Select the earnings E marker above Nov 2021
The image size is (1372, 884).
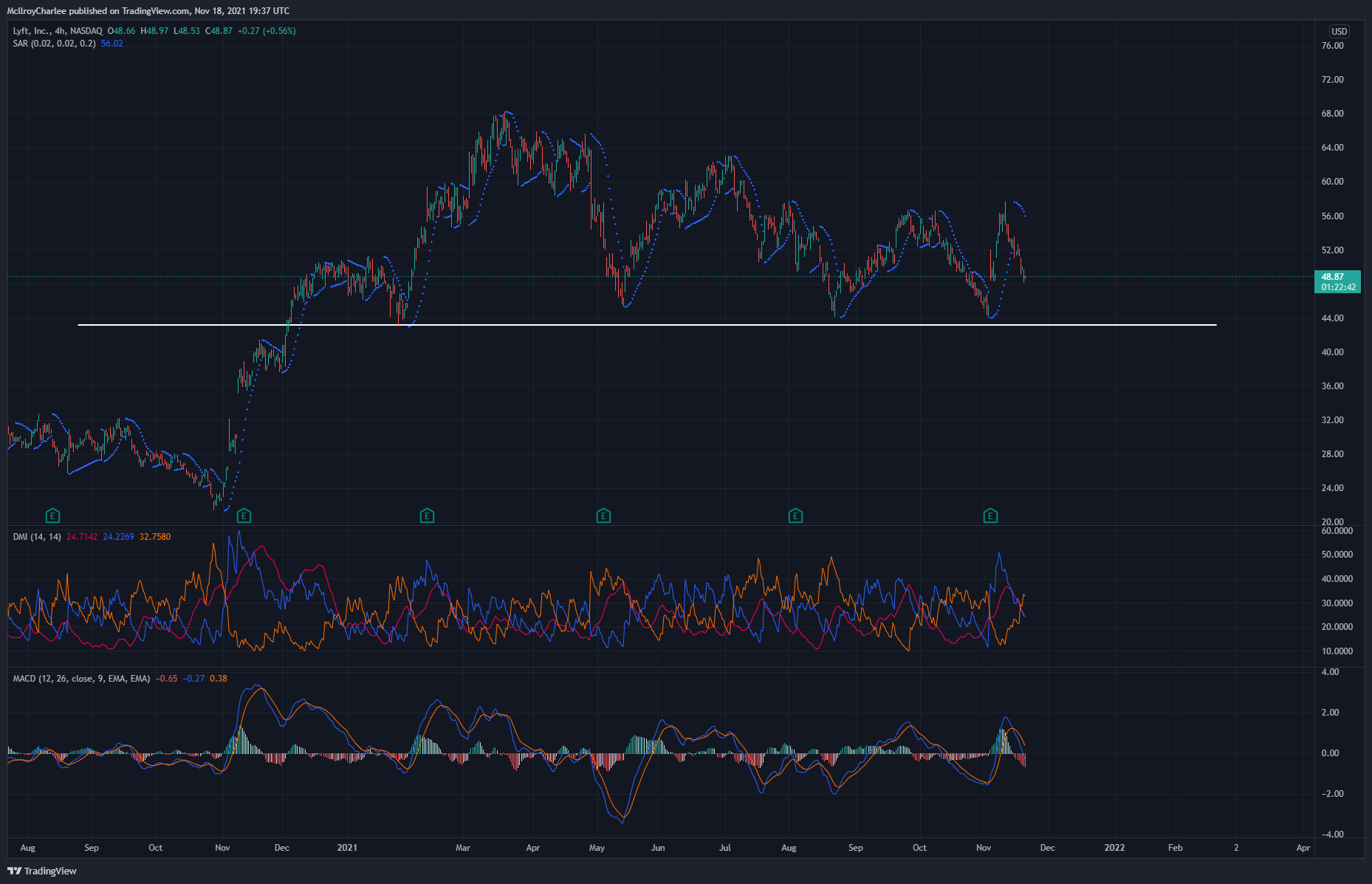(990, 515)
